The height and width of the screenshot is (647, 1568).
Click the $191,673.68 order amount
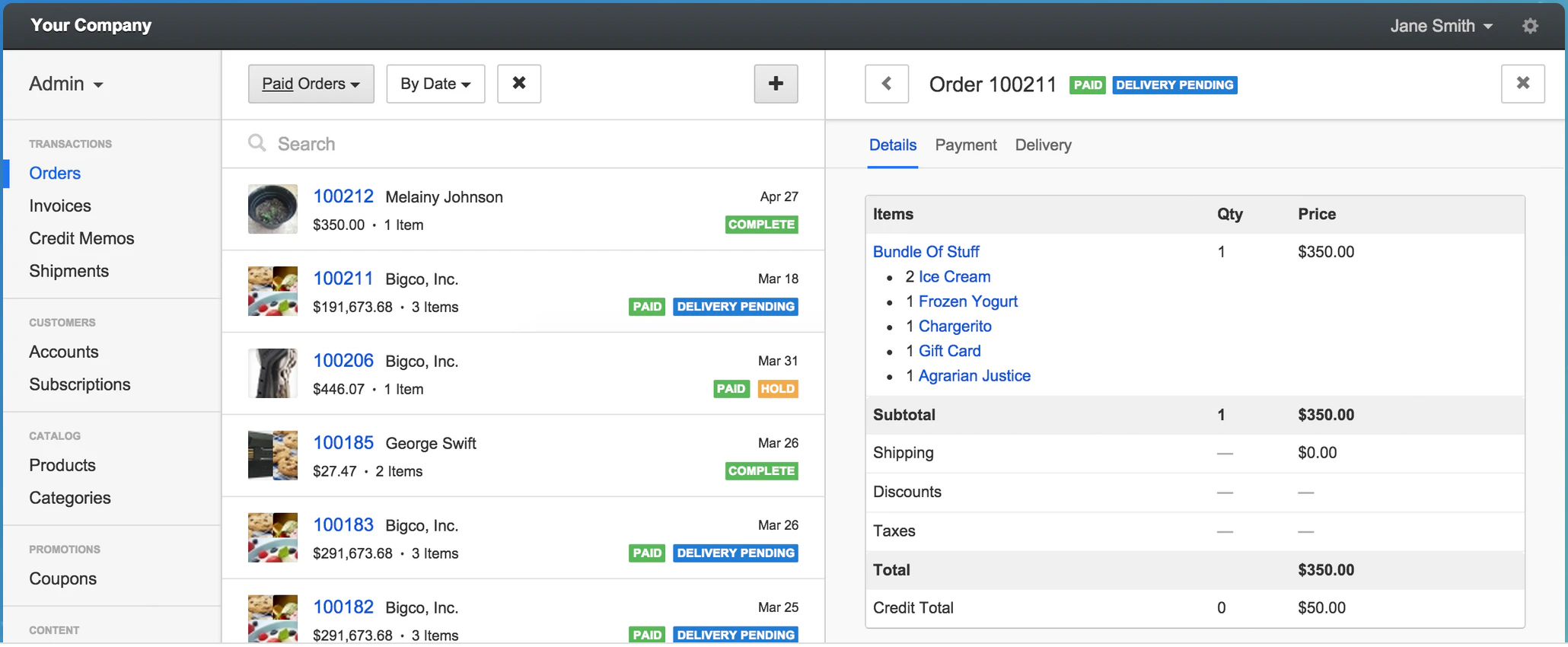click(352, 307)
